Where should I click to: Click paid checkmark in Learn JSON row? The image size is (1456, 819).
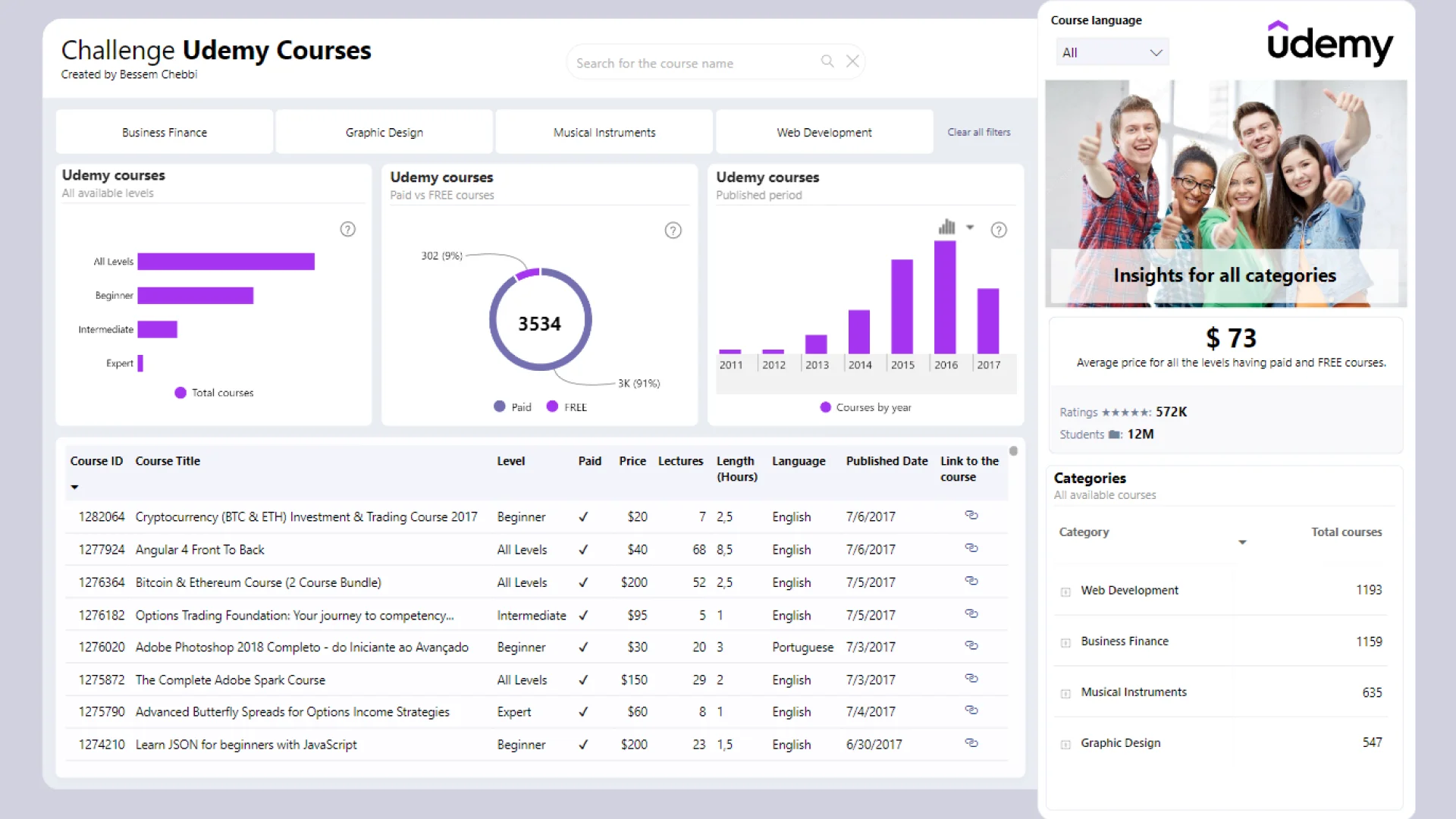pyautogui.click(x=583, y=745)
